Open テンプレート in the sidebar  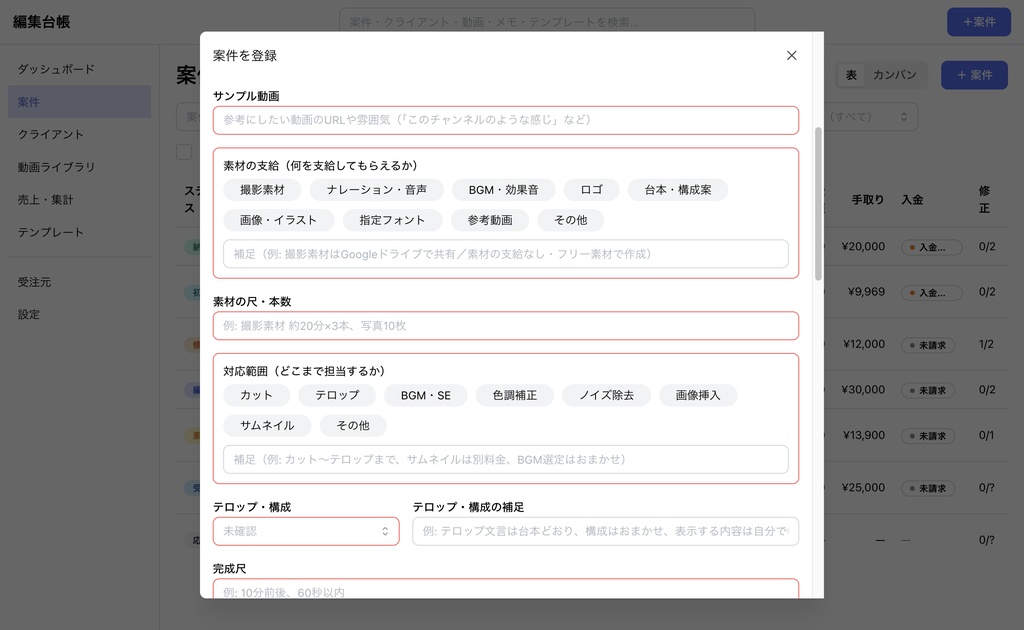[x=79, y=232]
